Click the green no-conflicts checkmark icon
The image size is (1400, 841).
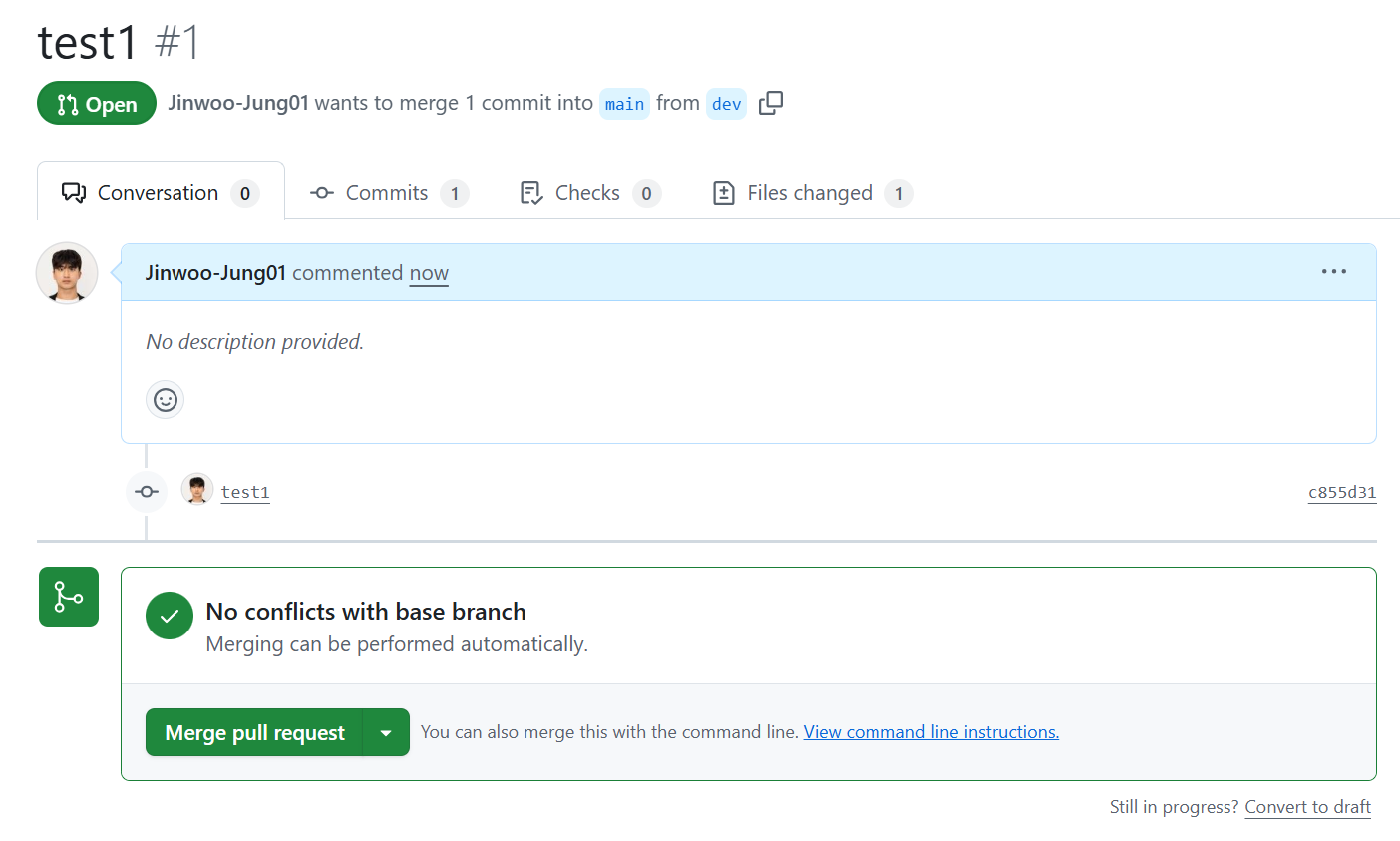click(x=170, y=616)
